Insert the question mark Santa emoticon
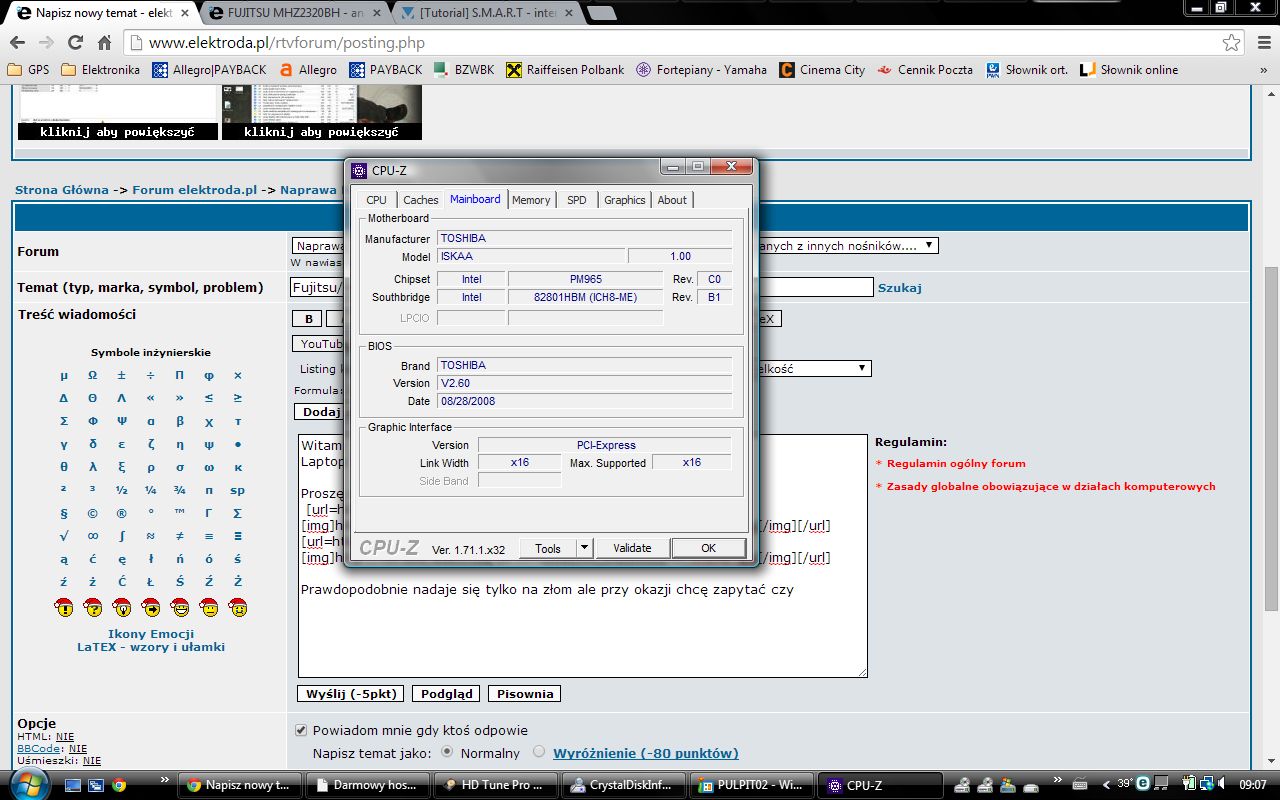Image resolution: width=1280 pixels, height=800 pixels. click(x=93, y=606)
